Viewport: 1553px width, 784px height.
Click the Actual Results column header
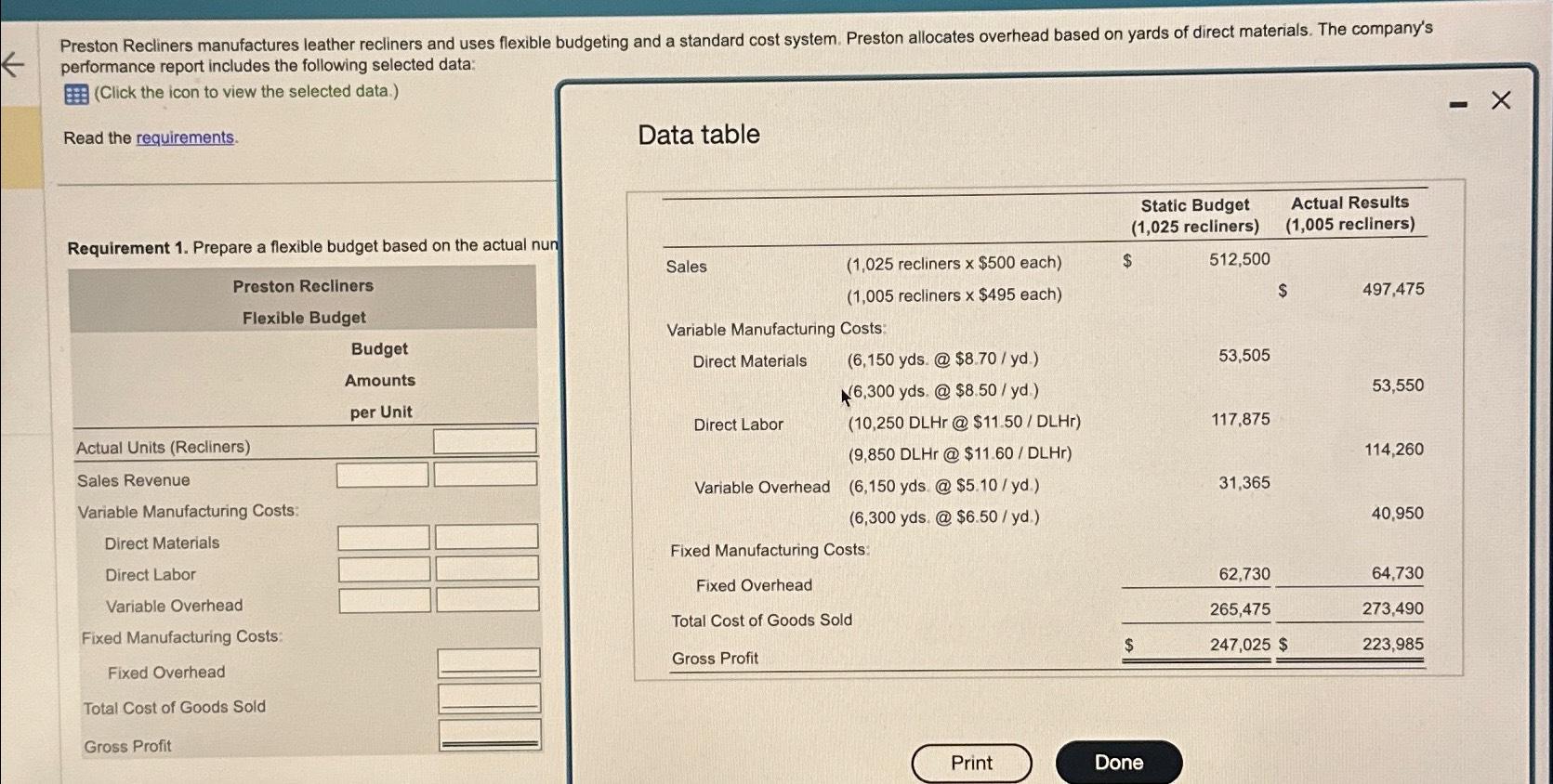tap(1350, 213)
